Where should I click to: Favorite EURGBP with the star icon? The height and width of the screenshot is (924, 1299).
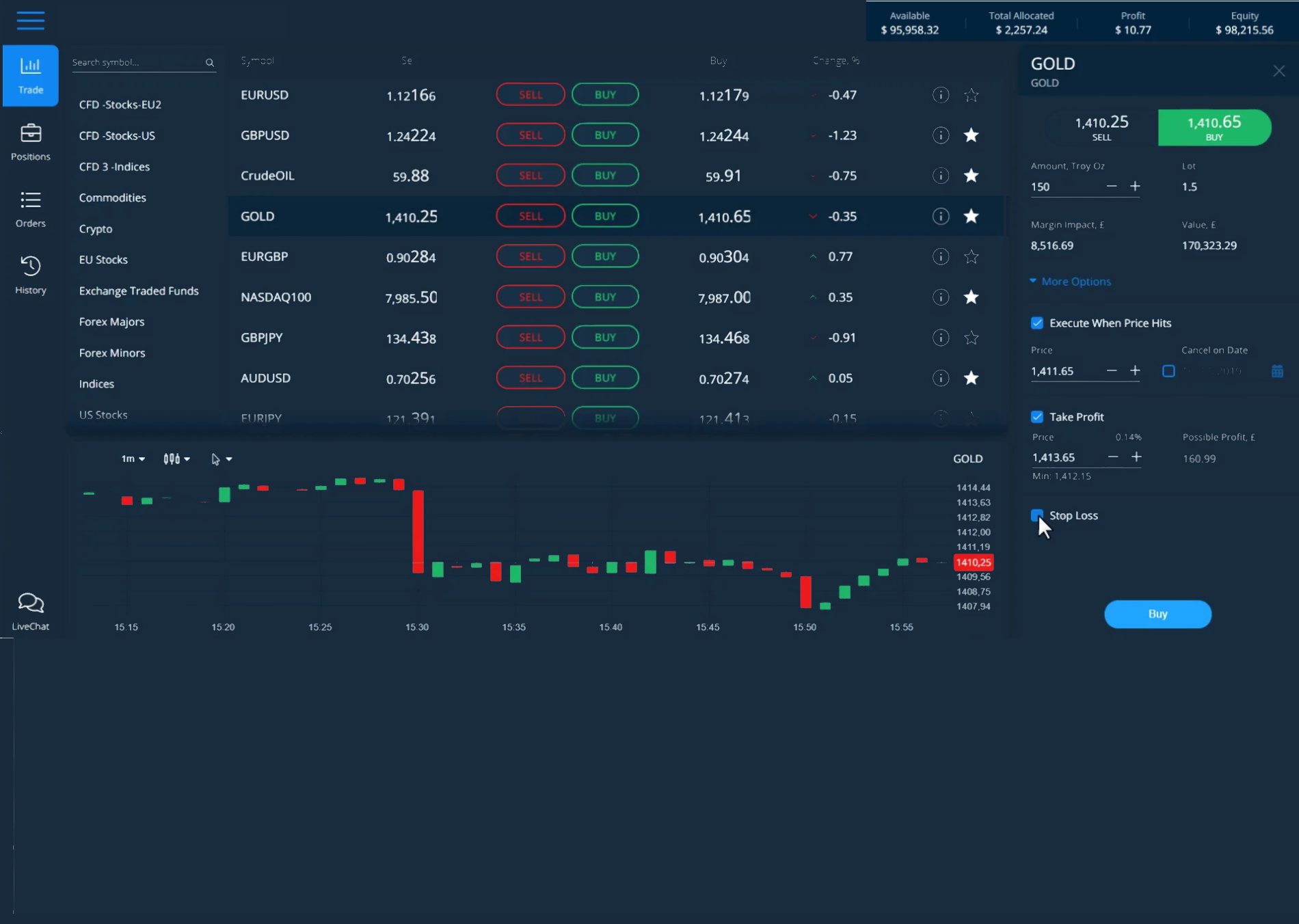click(x=971, y=257)
